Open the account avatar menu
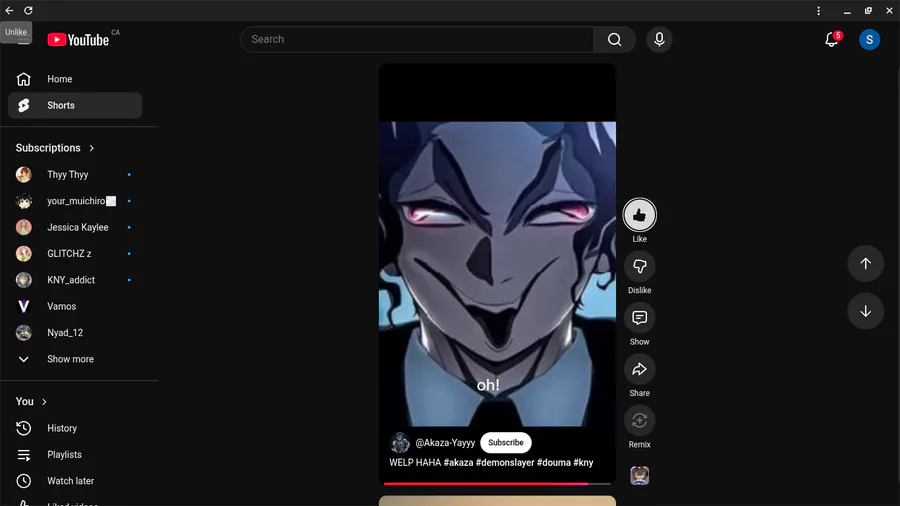This screenshot has height=506, width=900. (x=869, y=40)
